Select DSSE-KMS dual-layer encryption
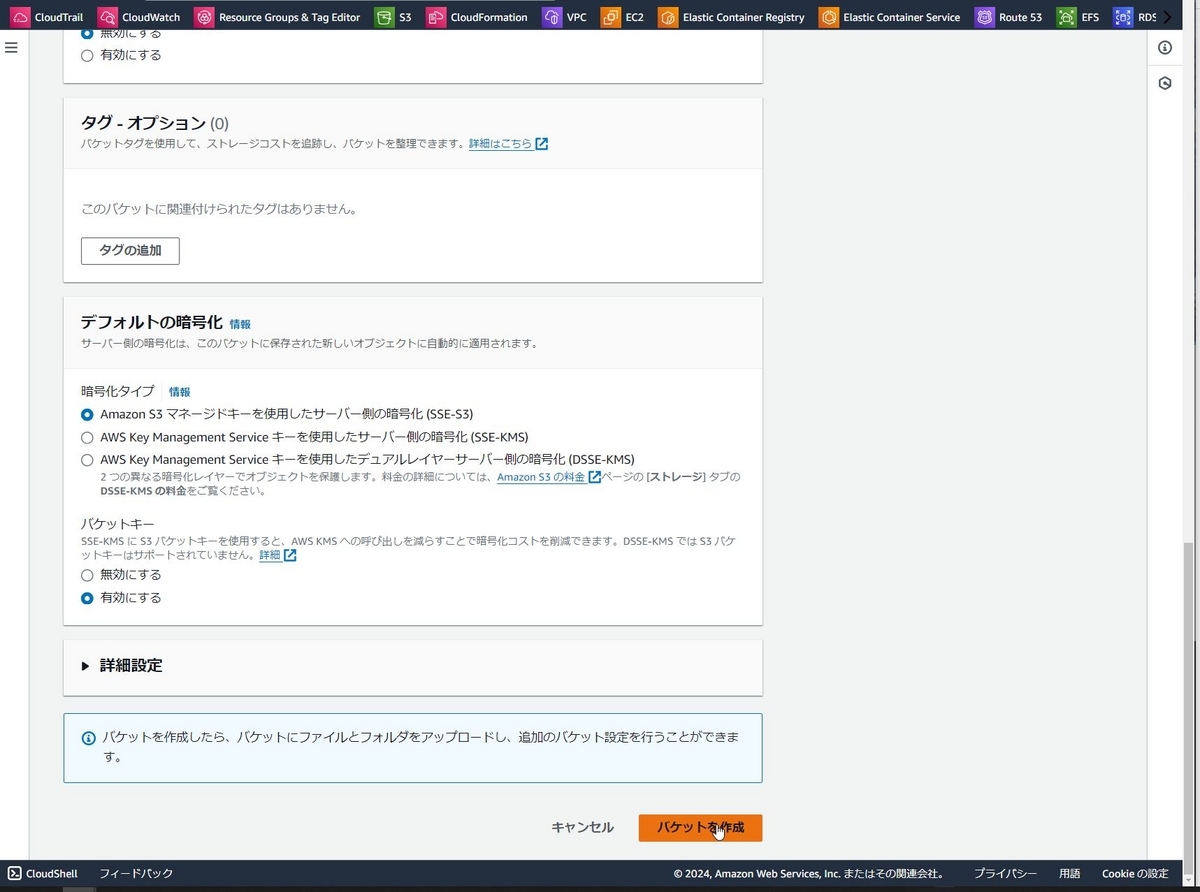1200x892 pixels. click(87, 459)
